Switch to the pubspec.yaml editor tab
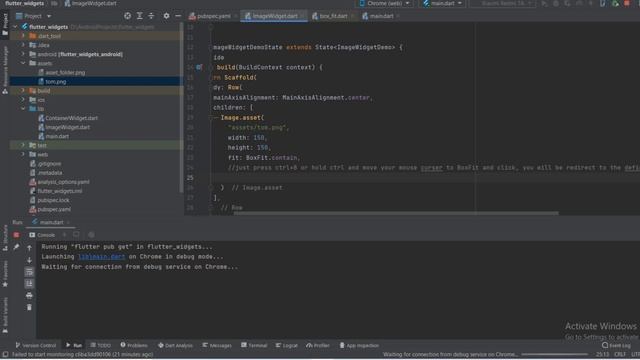Screen dimensions: 640x360 213,16
